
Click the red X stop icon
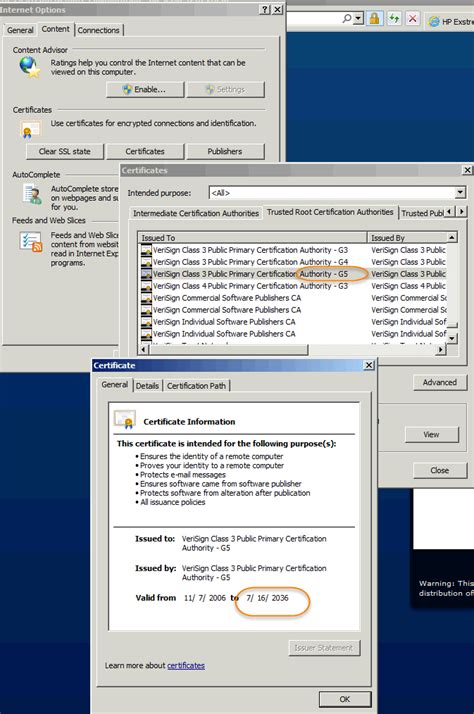413,19
